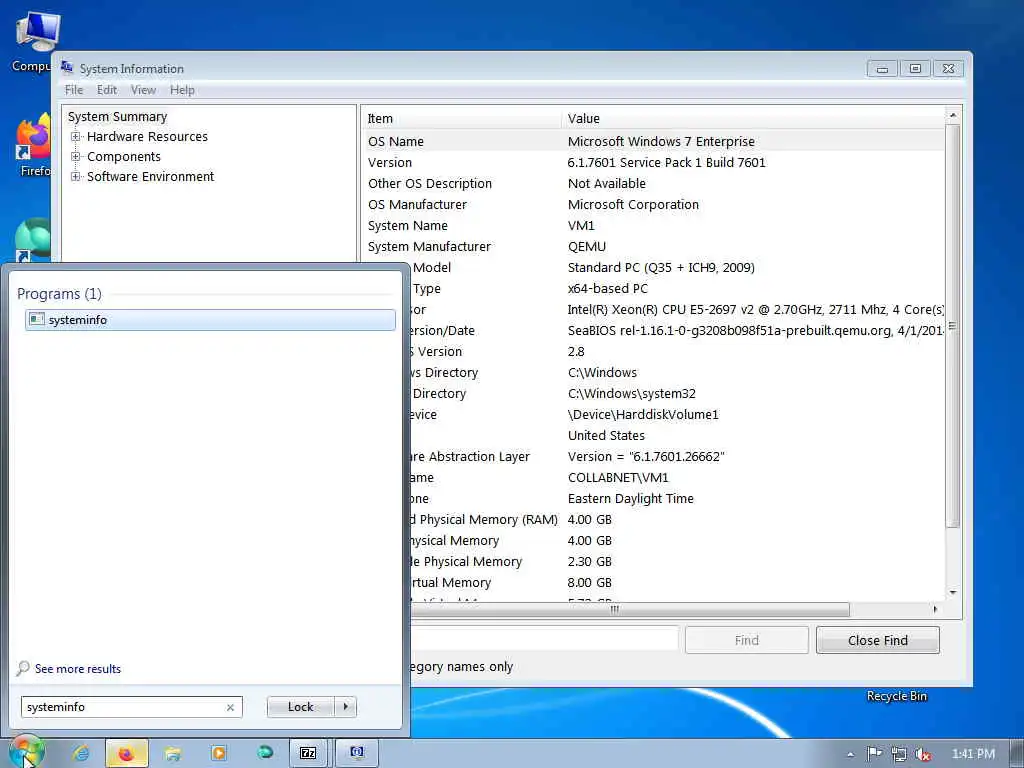
Task: Click the Lock button
Action: 300,707
